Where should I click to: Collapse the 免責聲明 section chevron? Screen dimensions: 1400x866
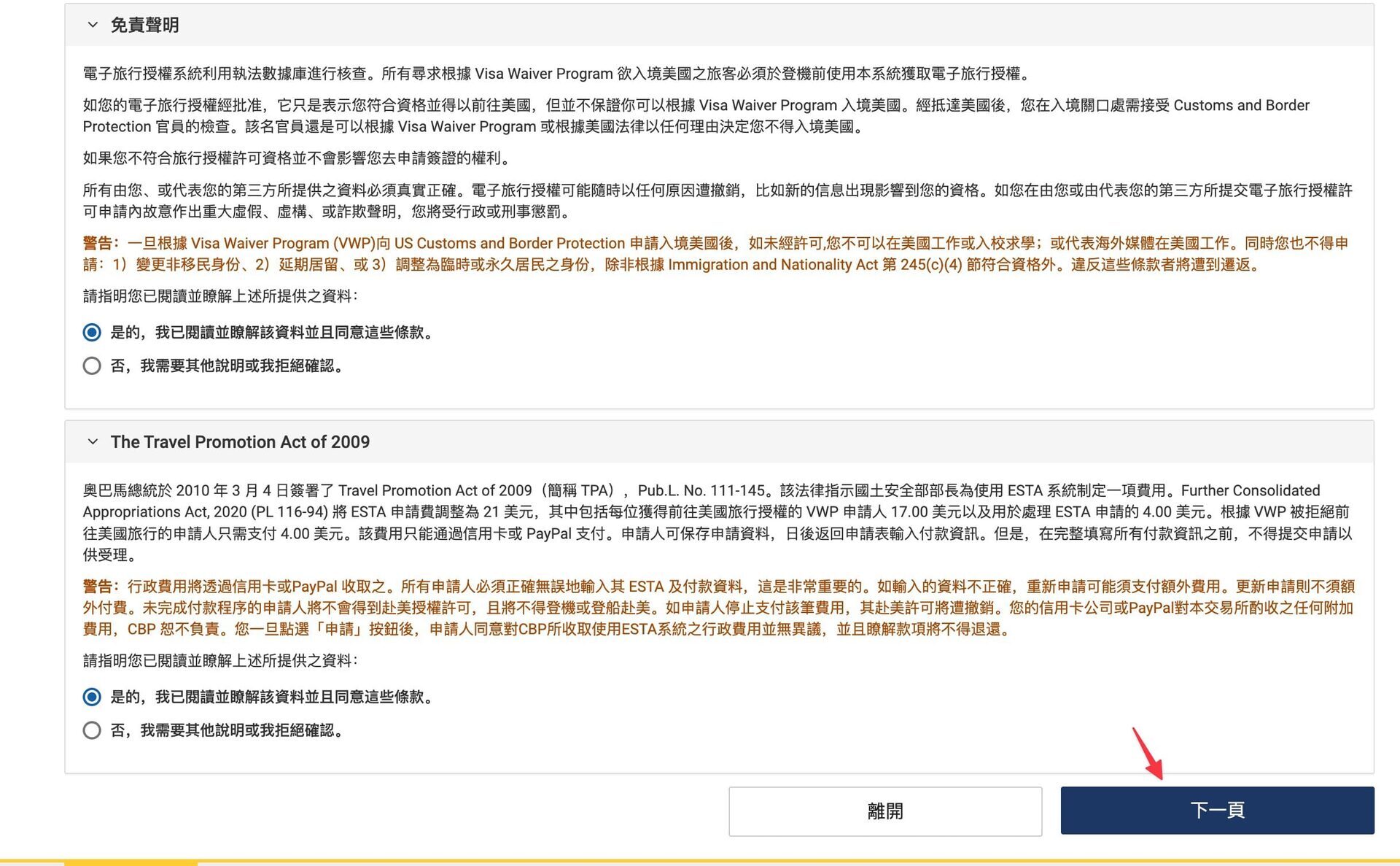(93, 25)
